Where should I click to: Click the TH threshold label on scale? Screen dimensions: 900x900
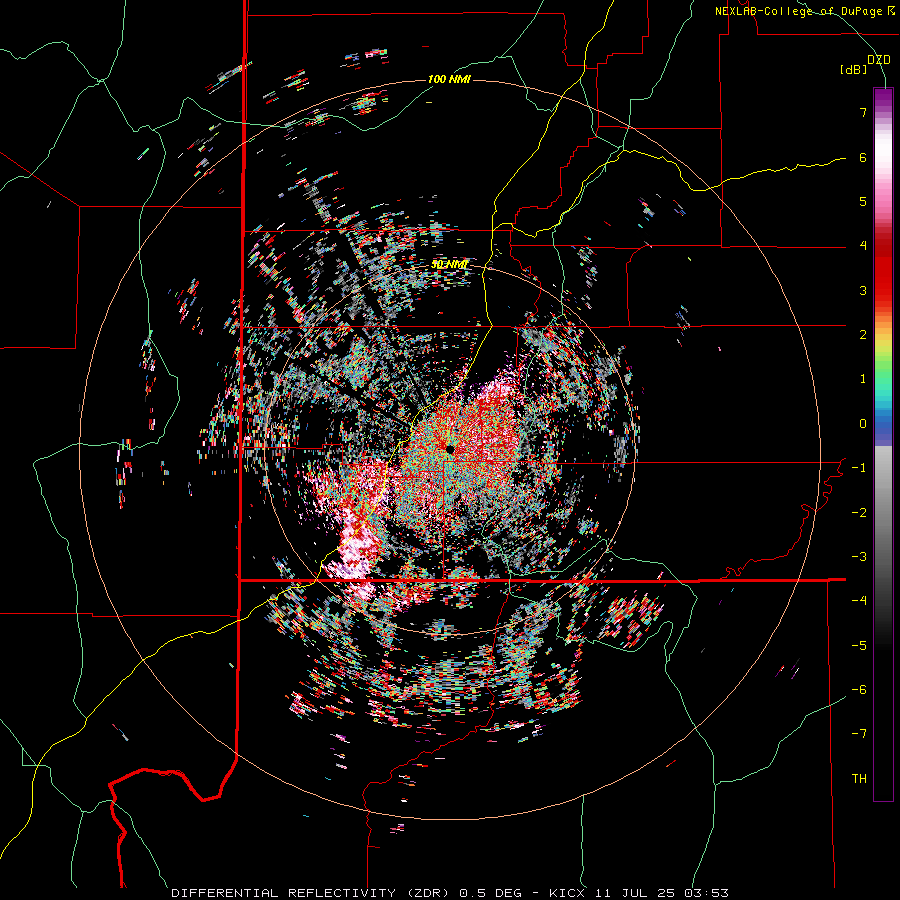tap(859, 779)
